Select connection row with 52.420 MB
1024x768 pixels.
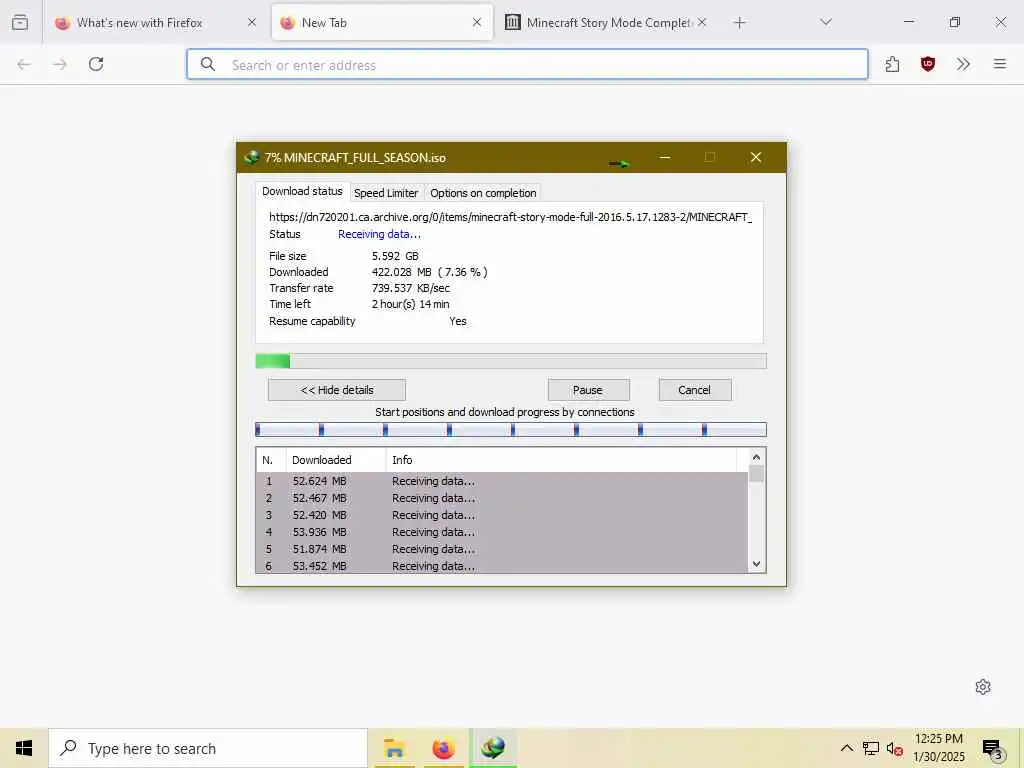pyautogui.click(x=502, y=515)
